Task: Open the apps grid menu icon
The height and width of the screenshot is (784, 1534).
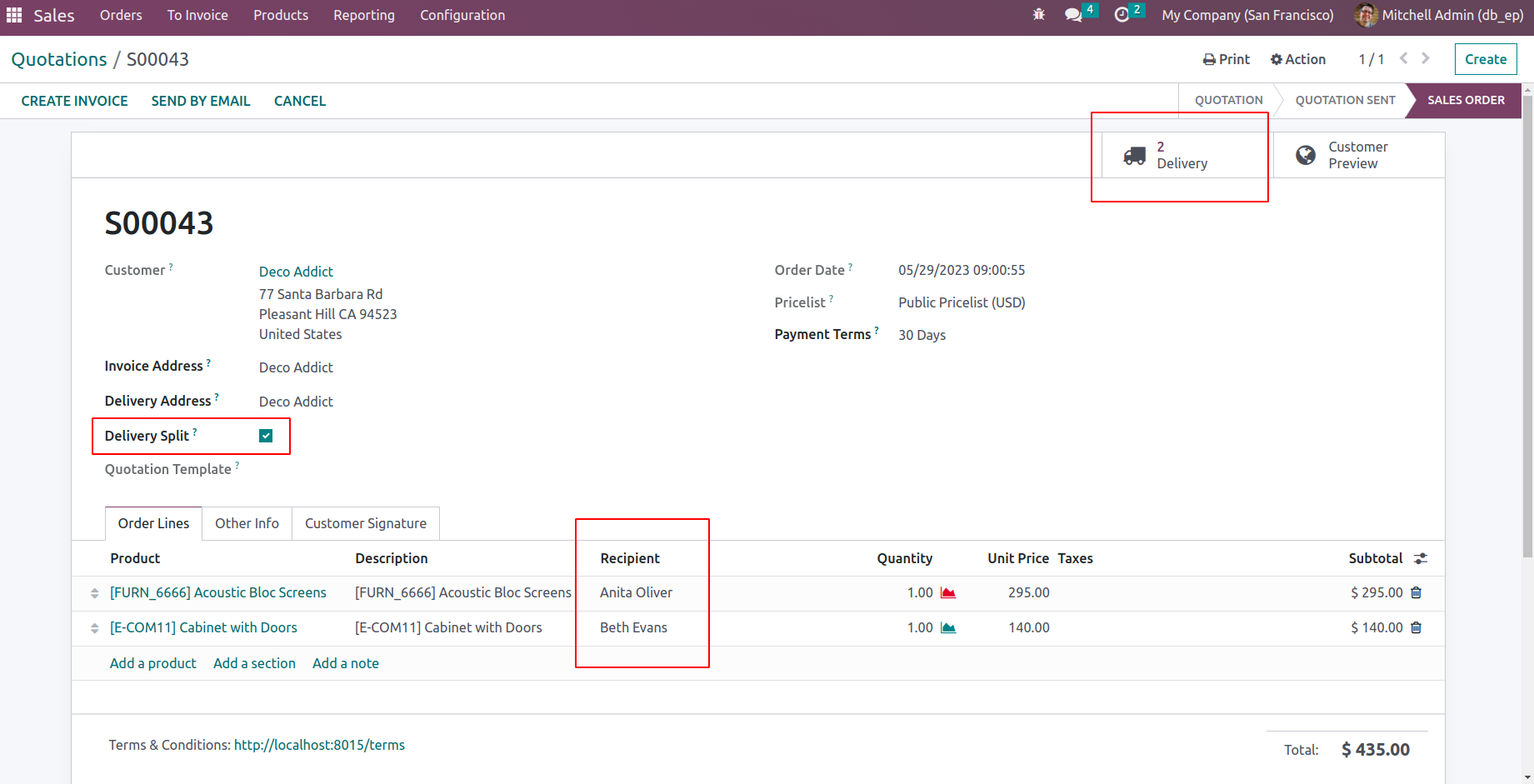Action: (14, 15)
